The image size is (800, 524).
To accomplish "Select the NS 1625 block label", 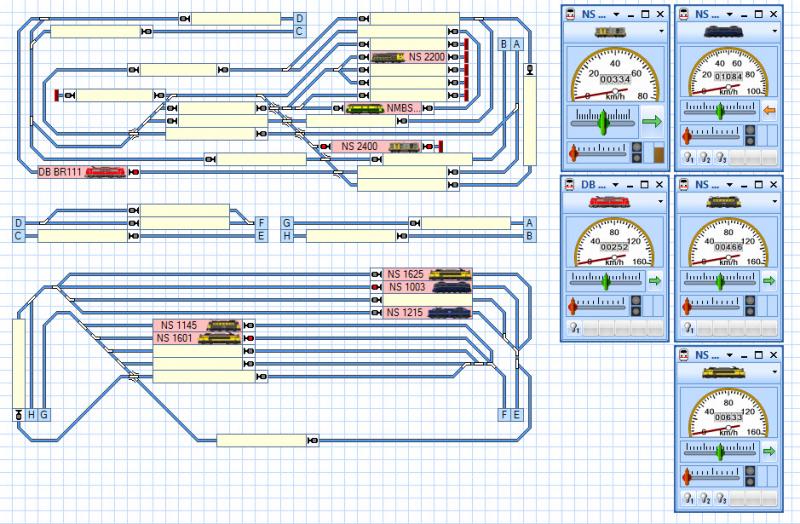I will click(x=406, y=275).
